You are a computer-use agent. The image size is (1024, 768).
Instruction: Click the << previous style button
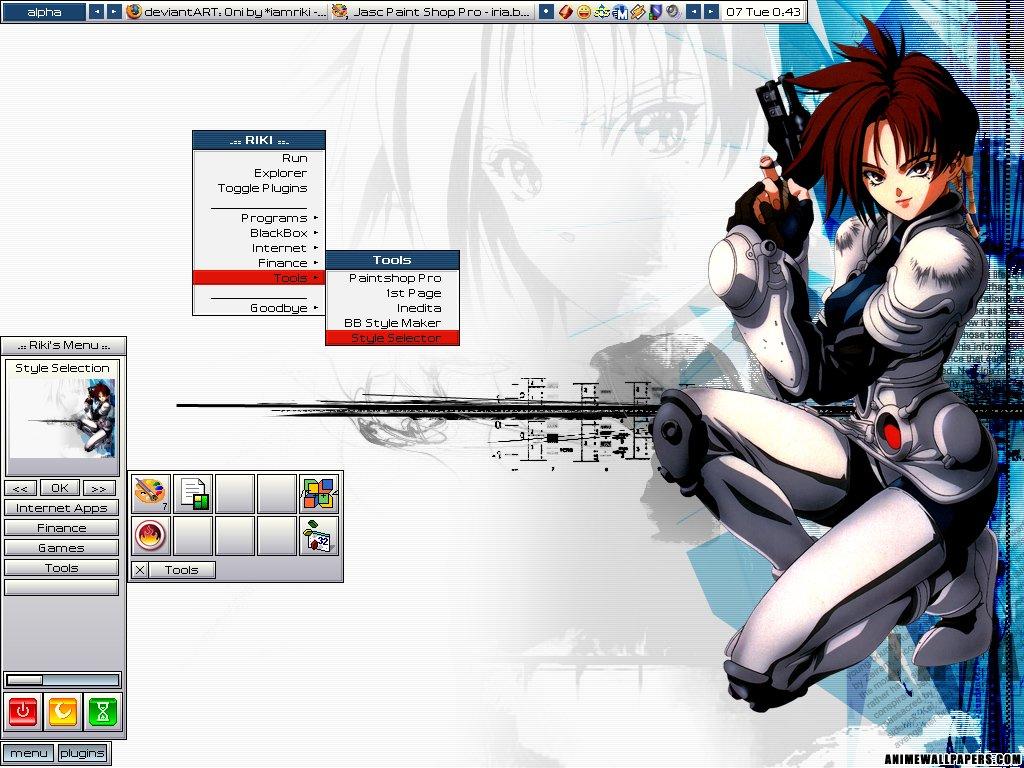(x=20, y=488)
